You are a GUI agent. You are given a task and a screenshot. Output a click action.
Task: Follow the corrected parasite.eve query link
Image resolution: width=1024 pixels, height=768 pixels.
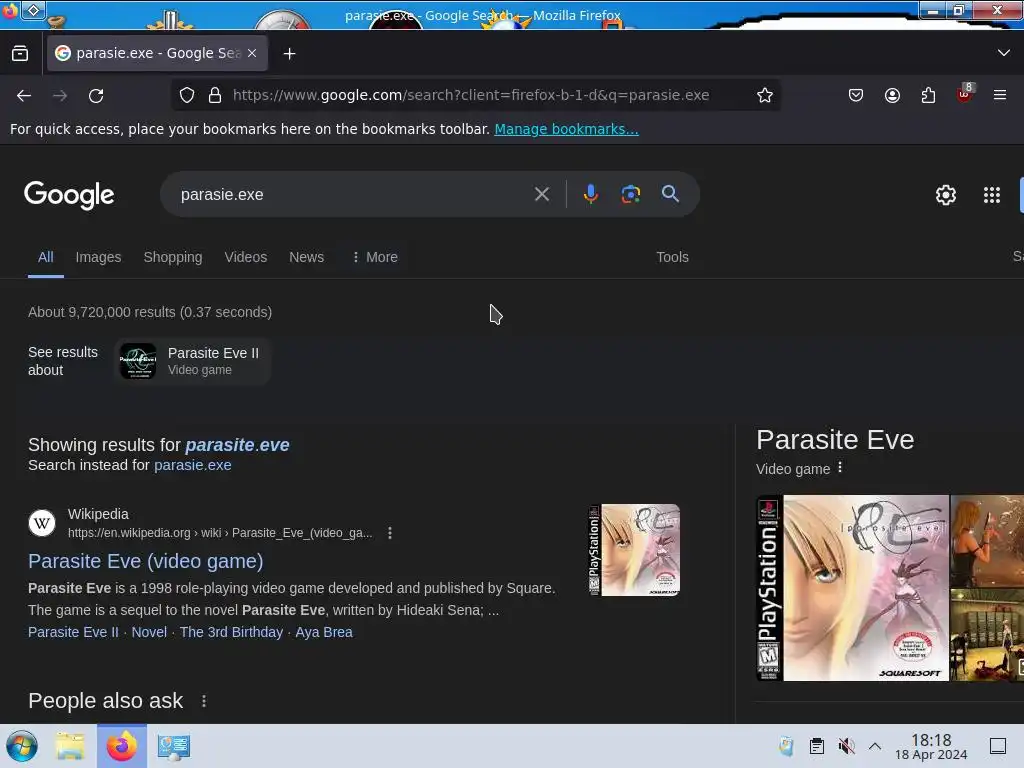pyautogui.click(x=237, y=445)
